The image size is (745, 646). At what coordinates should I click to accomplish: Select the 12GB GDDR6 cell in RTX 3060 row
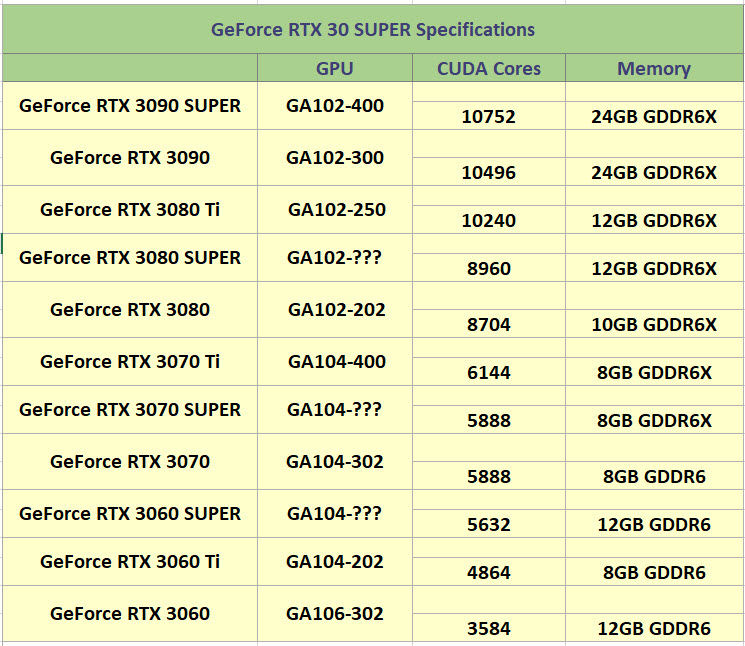(x=654, y=628)
